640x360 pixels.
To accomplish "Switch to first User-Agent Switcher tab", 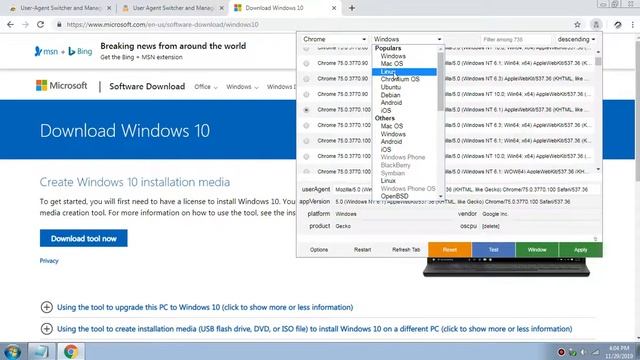I will coord(60,8).
